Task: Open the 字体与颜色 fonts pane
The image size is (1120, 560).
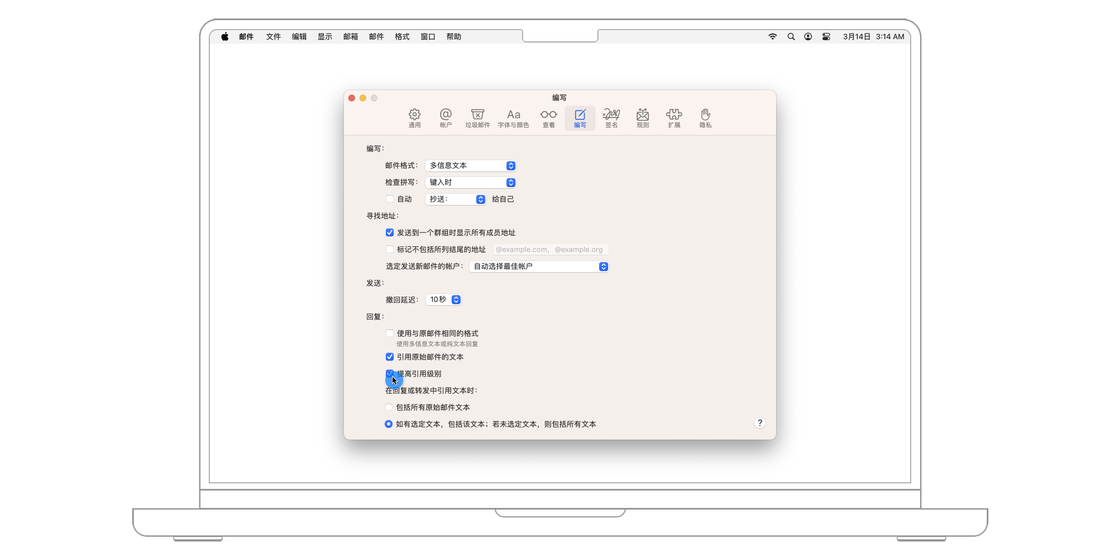Action: pyautogui.click(x=514, y=118)
